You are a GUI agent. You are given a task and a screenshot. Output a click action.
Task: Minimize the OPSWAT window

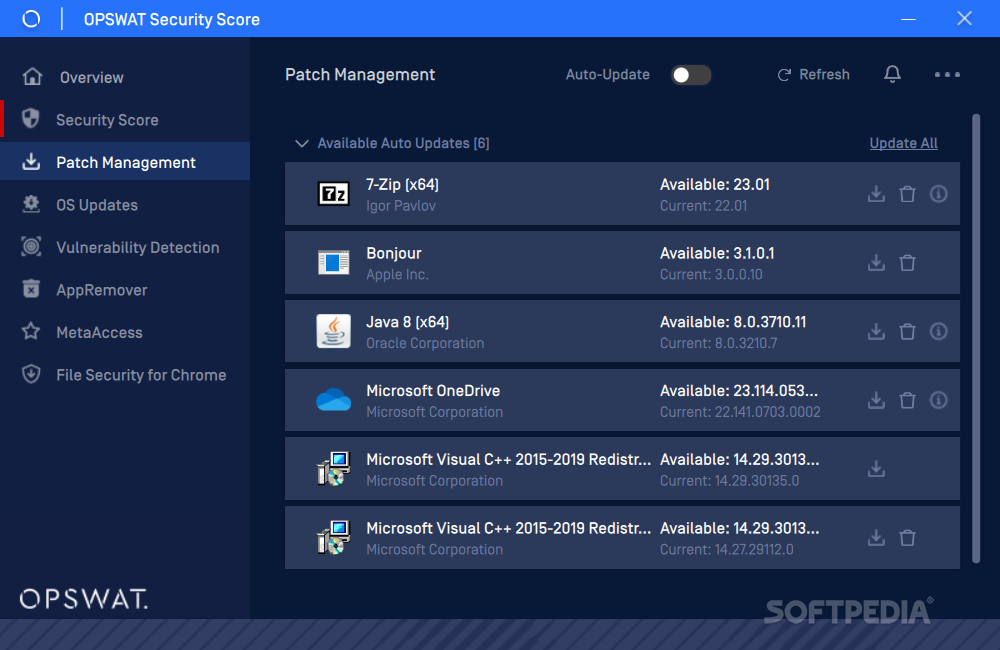tap(908, 19)
